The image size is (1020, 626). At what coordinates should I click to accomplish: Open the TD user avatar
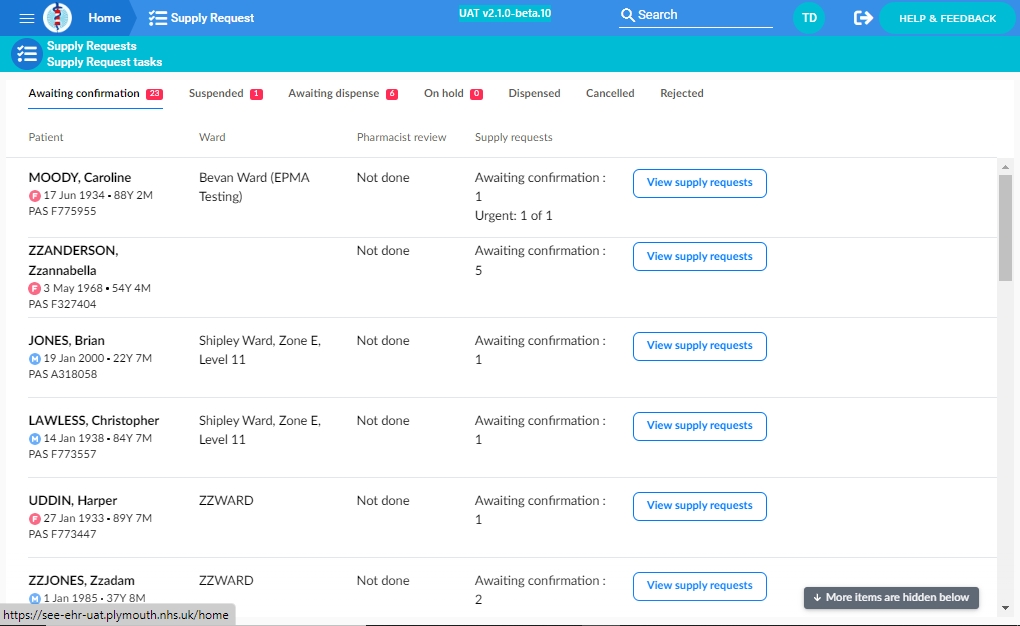tap(809, 18)
